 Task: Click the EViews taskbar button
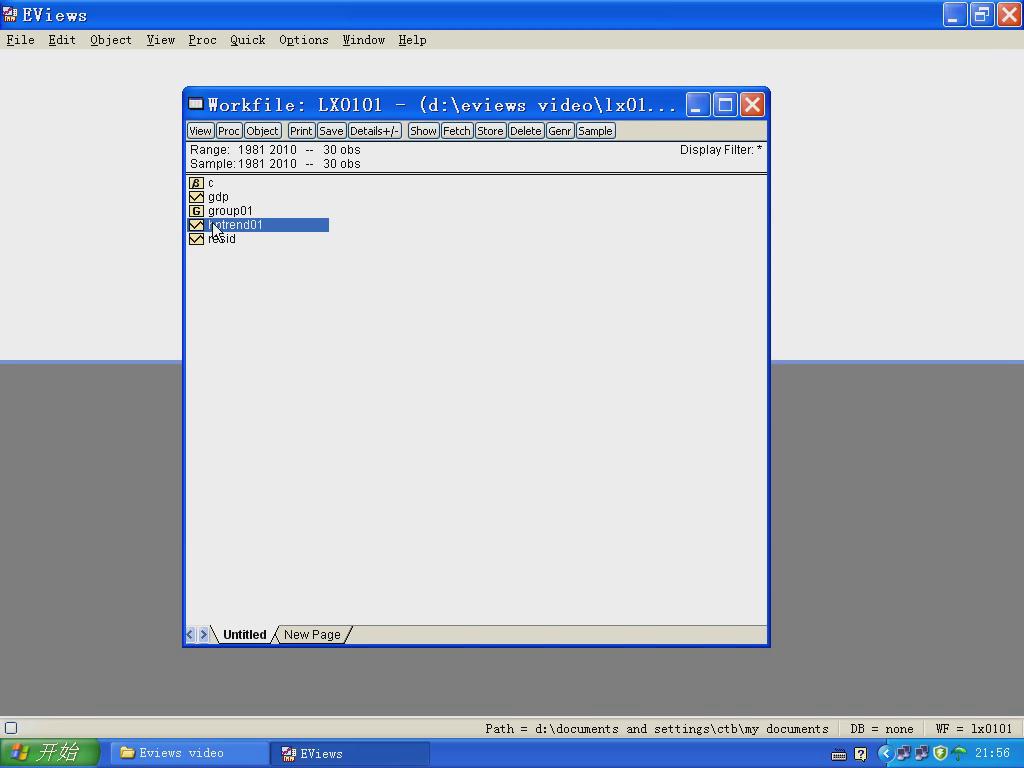(x=349, y=753)
